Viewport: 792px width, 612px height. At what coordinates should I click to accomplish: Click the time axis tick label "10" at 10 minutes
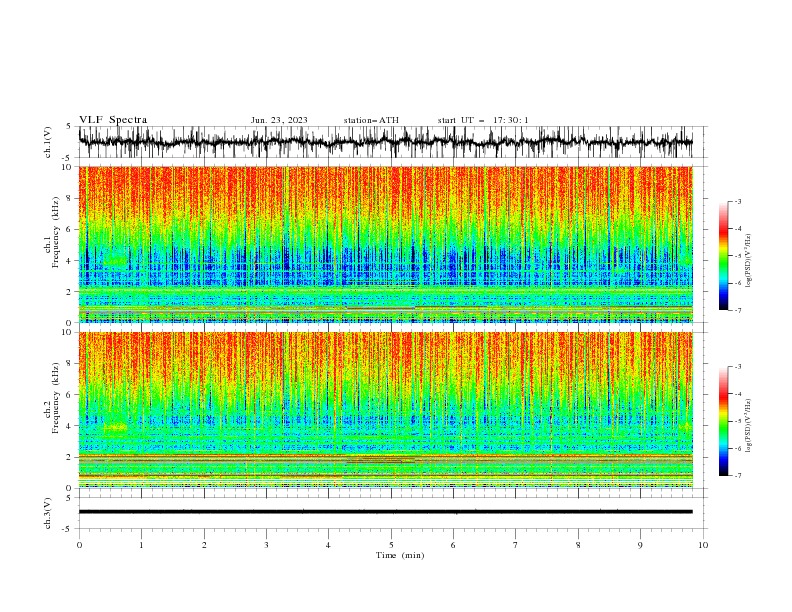pyautogui.click(x=703, y=545)
